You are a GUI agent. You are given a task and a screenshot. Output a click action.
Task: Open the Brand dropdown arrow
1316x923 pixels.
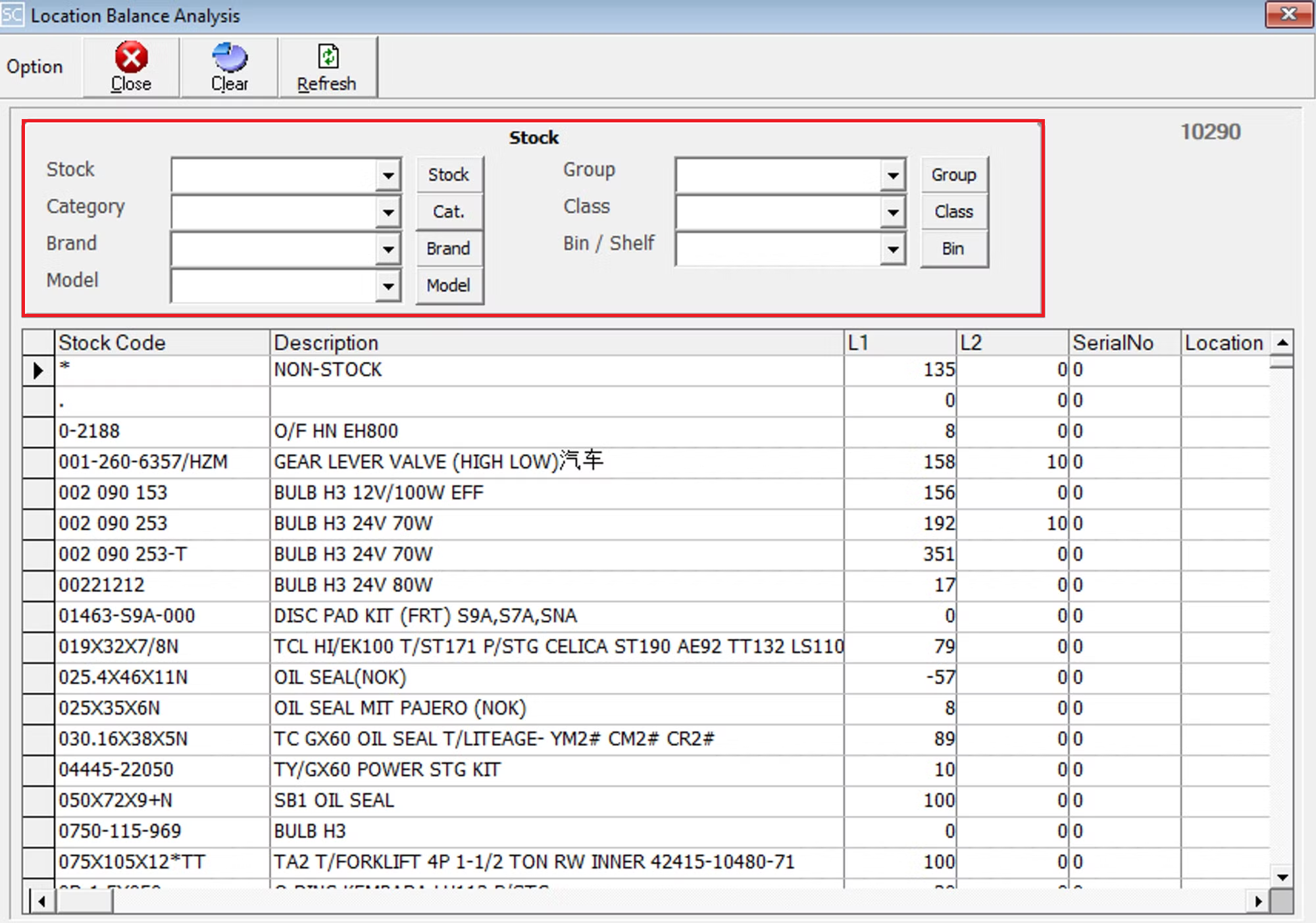388,249
